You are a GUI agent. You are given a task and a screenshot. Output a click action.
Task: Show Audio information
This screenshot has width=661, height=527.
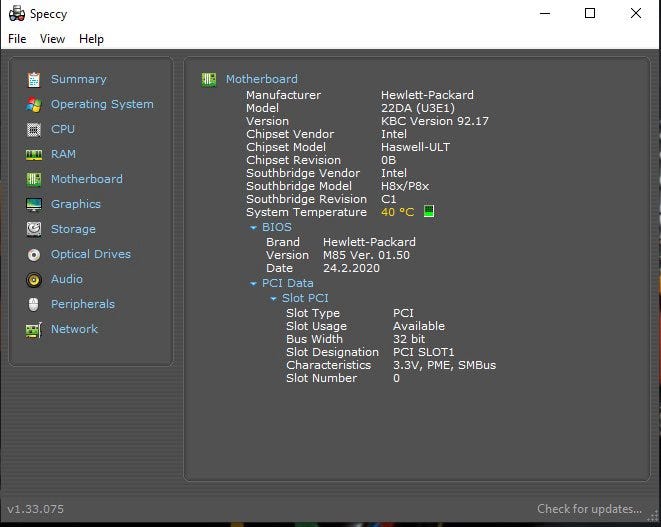pos(67,279)
